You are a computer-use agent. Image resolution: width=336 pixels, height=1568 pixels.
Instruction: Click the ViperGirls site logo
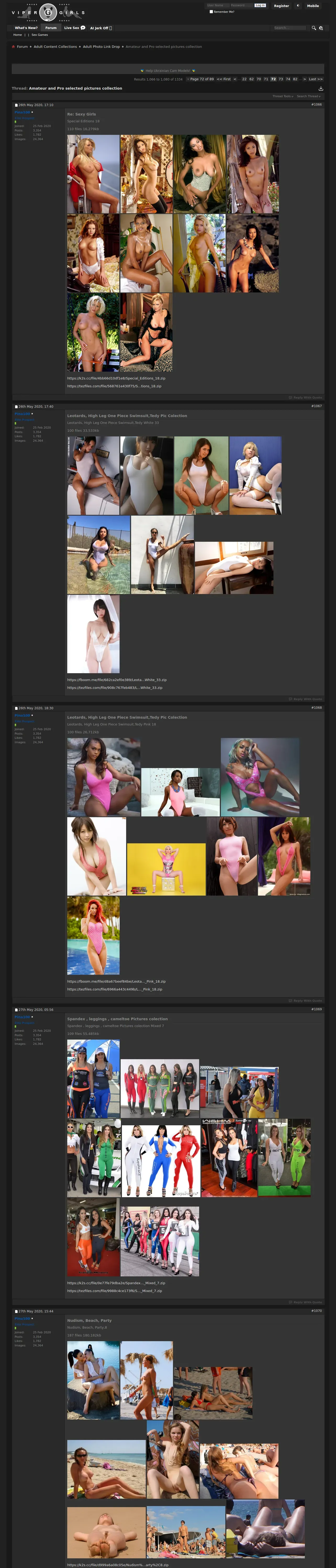click(x=48, y=12)
